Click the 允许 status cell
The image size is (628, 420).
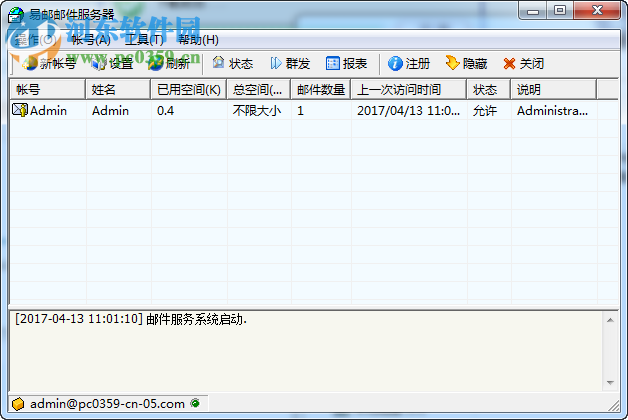pyautogui.click(x=485, y=111)
